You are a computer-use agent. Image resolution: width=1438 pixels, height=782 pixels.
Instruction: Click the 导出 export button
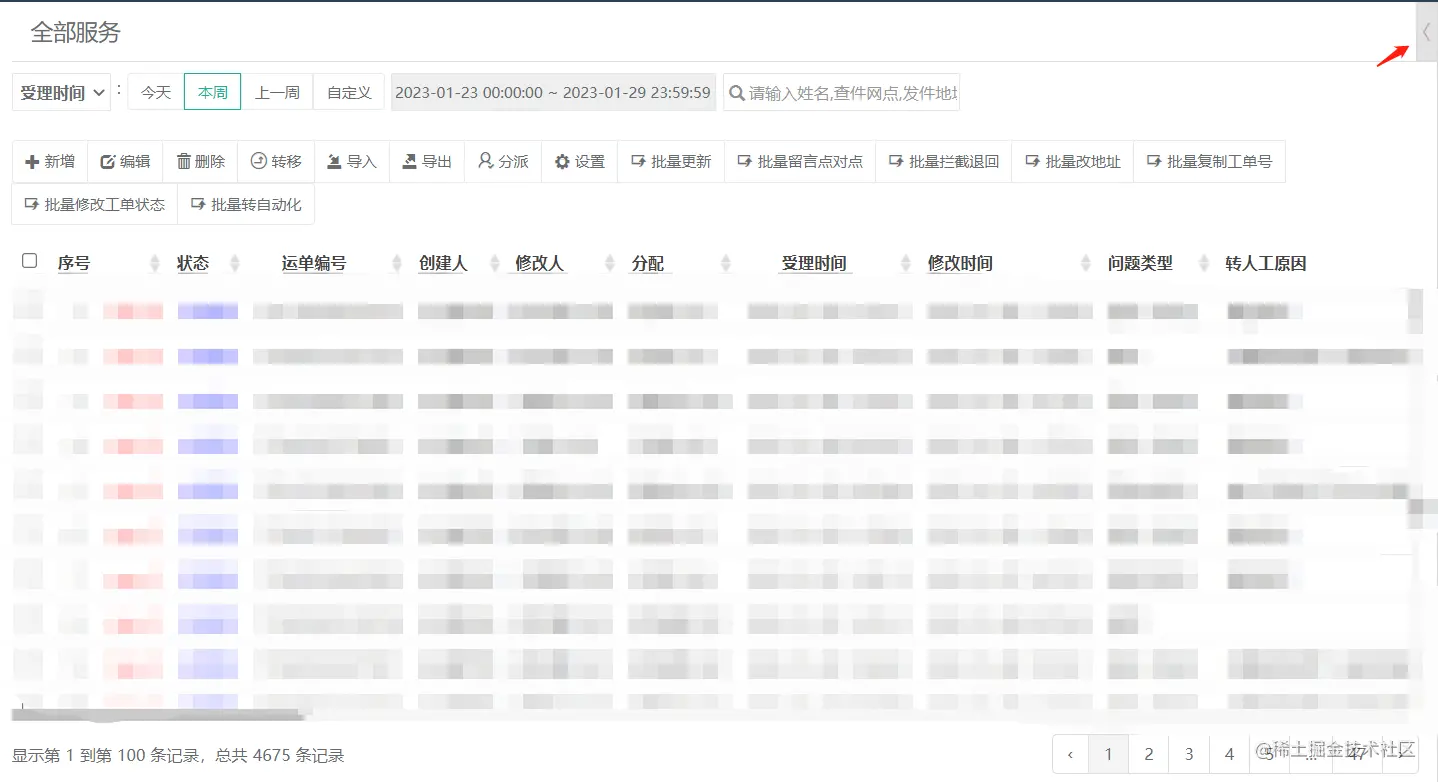tap(427, 161)
